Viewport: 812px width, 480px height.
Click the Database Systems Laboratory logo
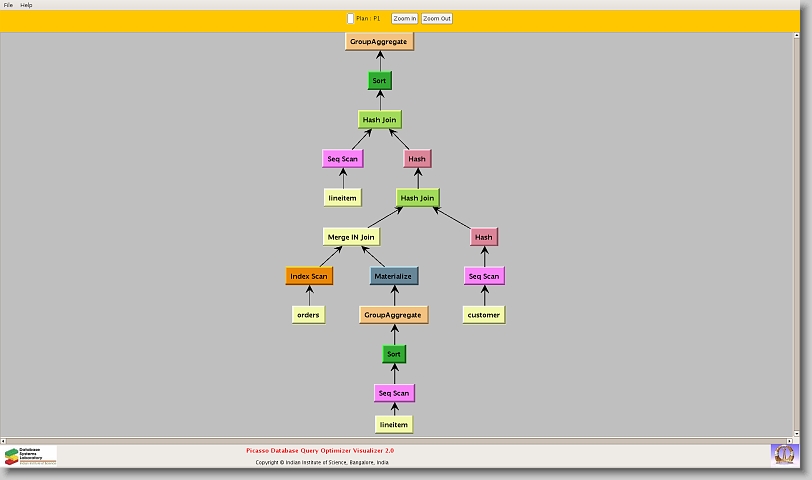tap(30, 455)
